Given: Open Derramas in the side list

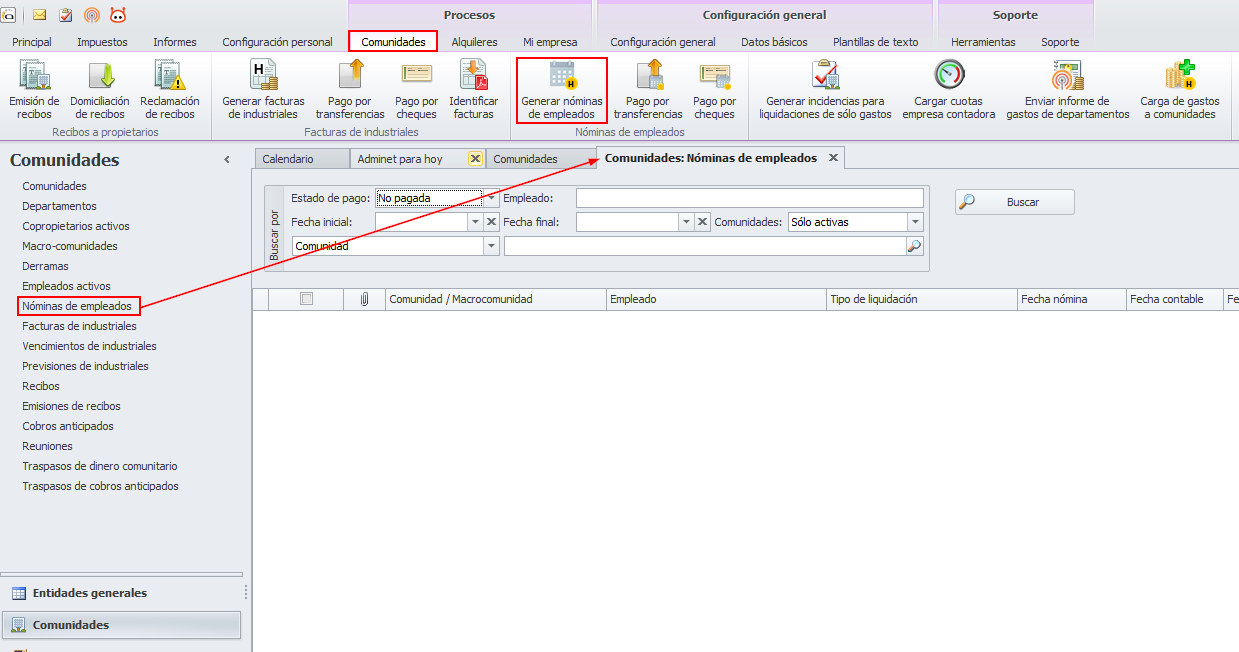Looking at the screenshot, I should pyautogui.click(x=45, y=266).
